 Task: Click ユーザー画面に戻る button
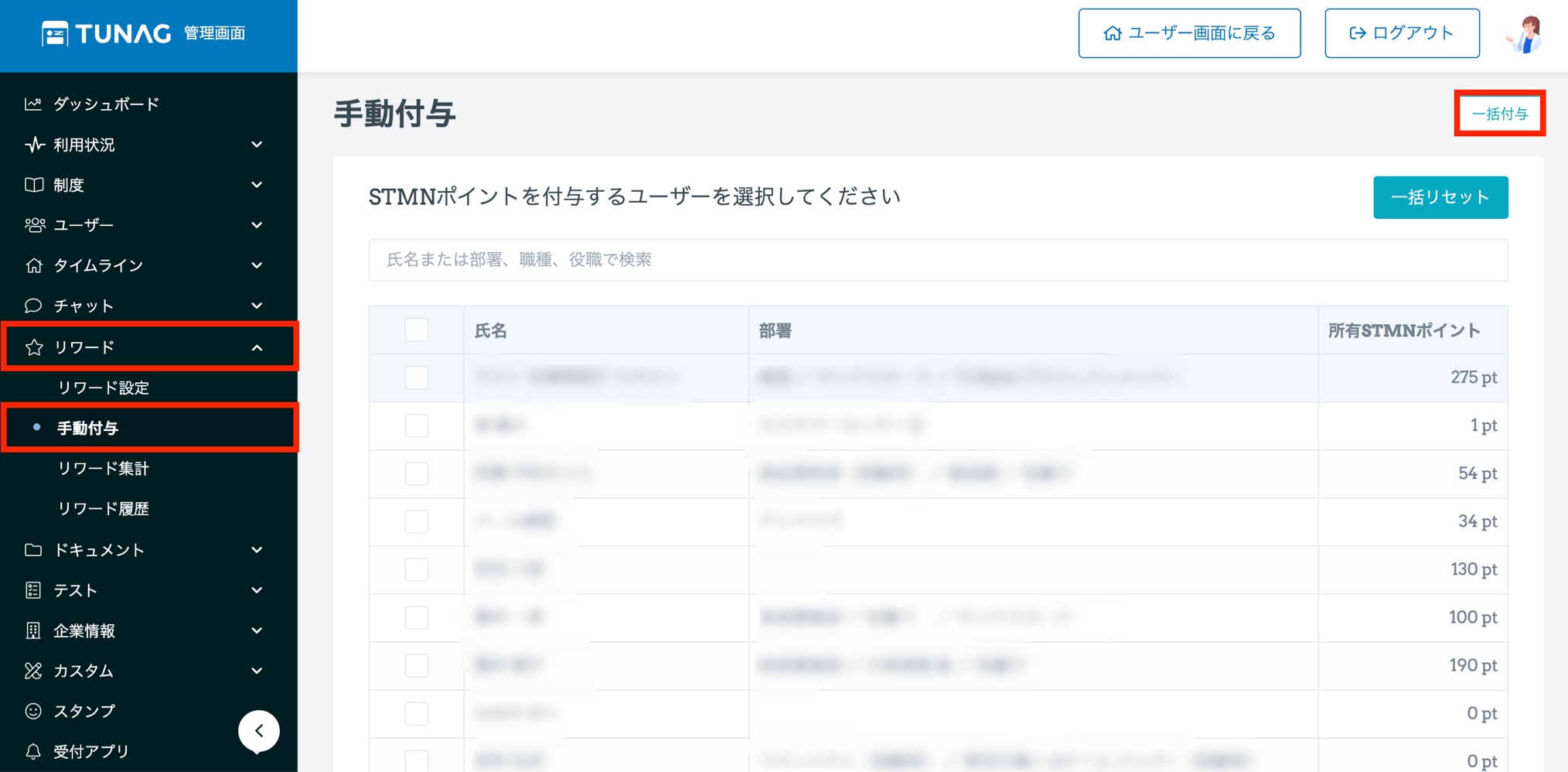coord(1189,33)
